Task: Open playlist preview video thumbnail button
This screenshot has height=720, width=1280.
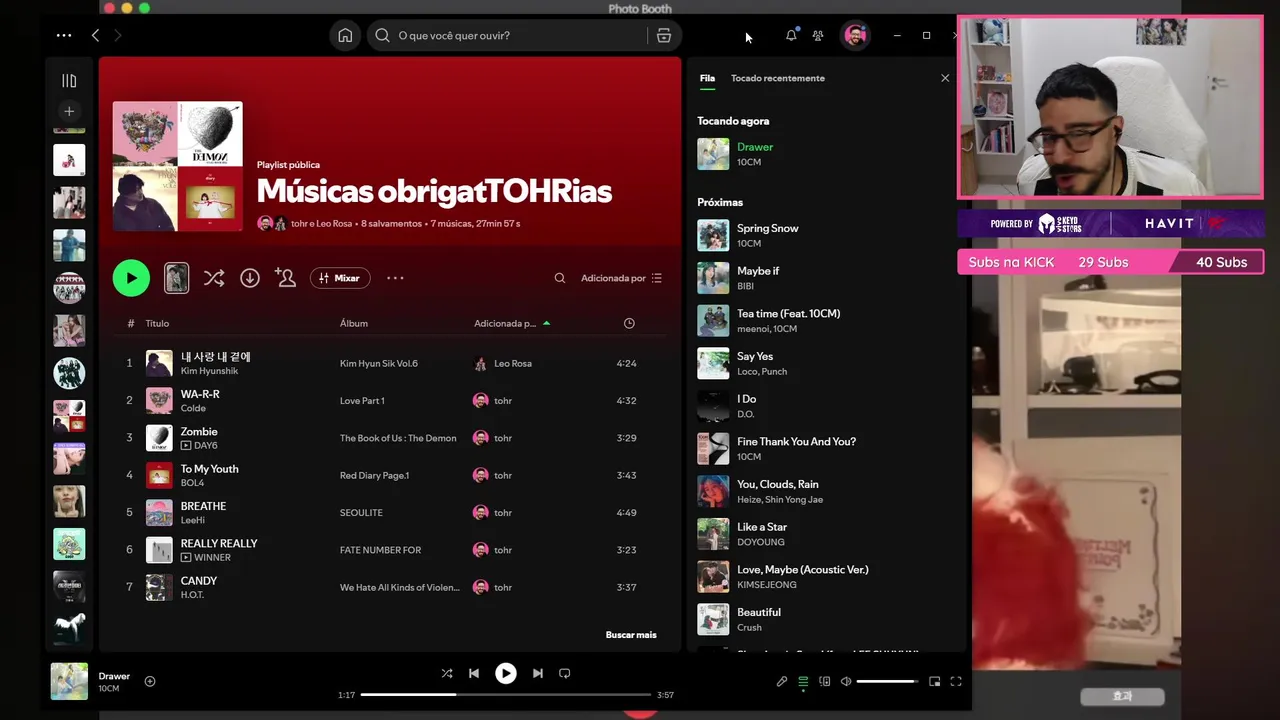Action: click(x=176, y=278)
